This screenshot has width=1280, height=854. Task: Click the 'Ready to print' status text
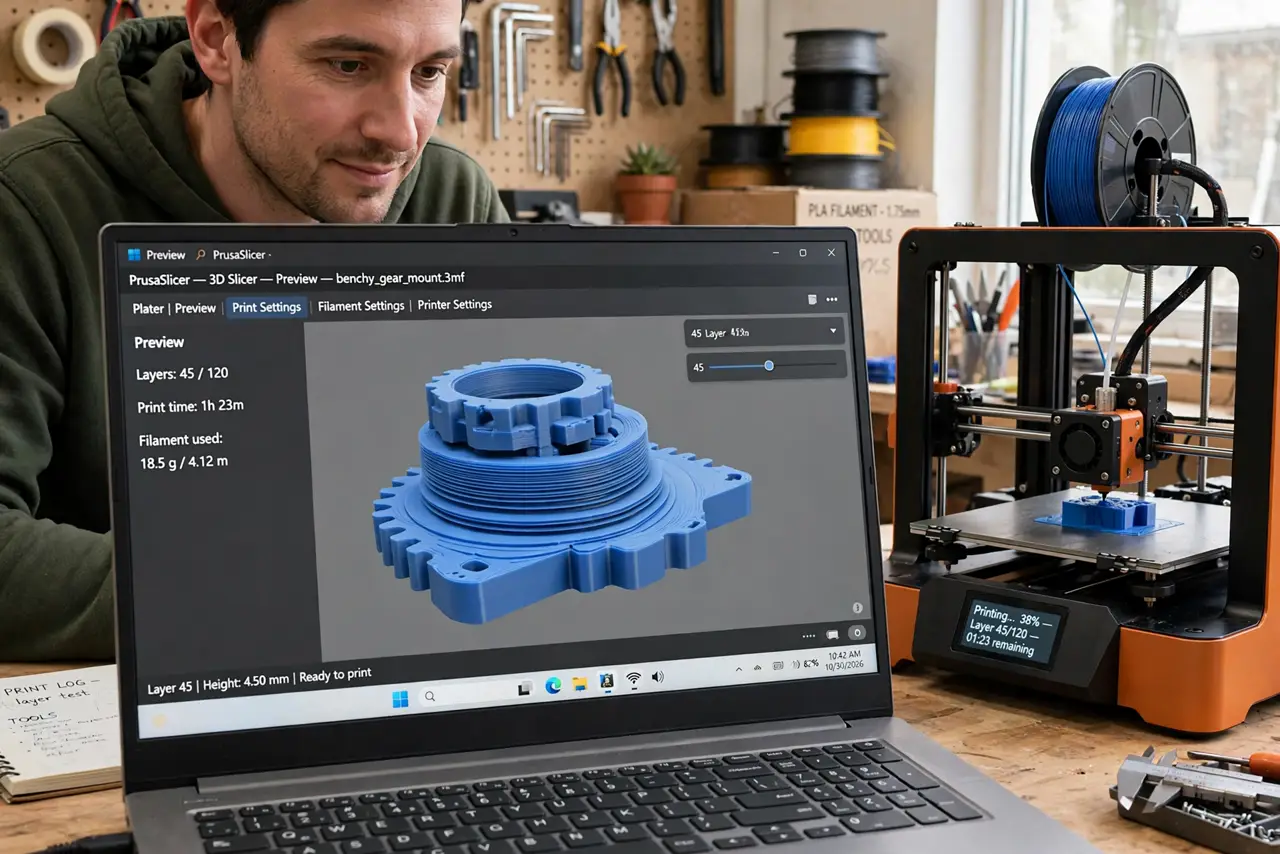point(336,675)
